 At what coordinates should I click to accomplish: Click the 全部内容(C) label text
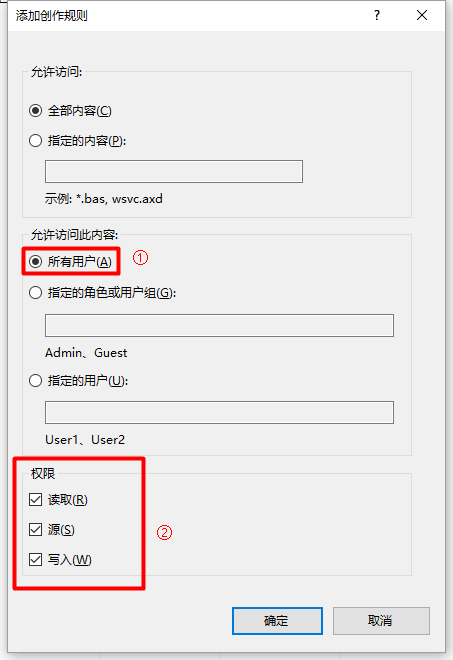pos(80,111)
